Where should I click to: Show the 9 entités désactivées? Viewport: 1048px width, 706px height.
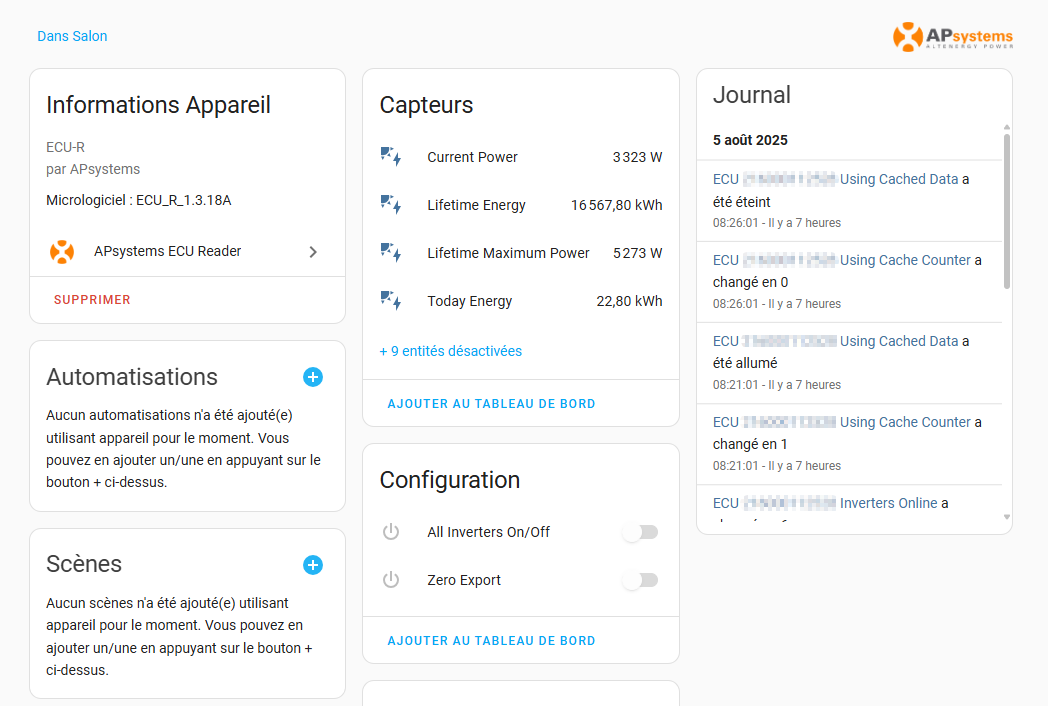point(450,351)
